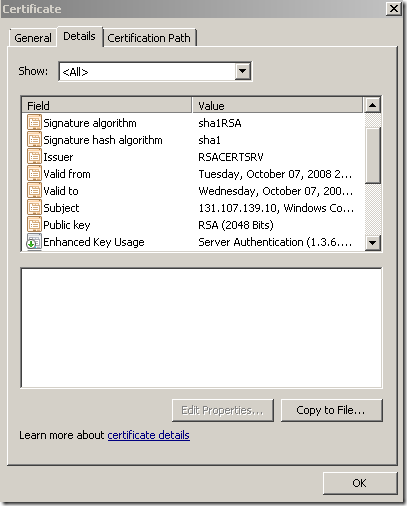Select the 'Signature algorithm' row text
Viewport: 407px width, 506px height.
tap(90, 123)
